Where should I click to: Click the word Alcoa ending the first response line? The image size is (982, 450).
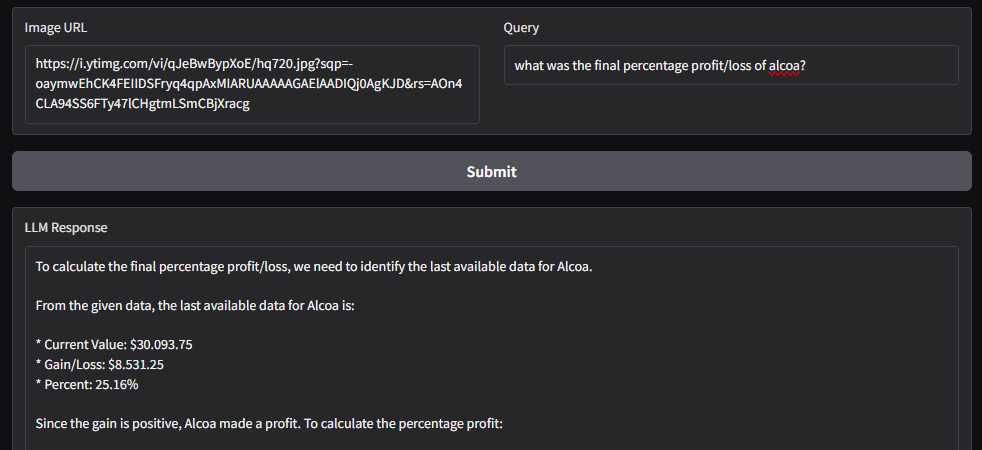[574, 267]
